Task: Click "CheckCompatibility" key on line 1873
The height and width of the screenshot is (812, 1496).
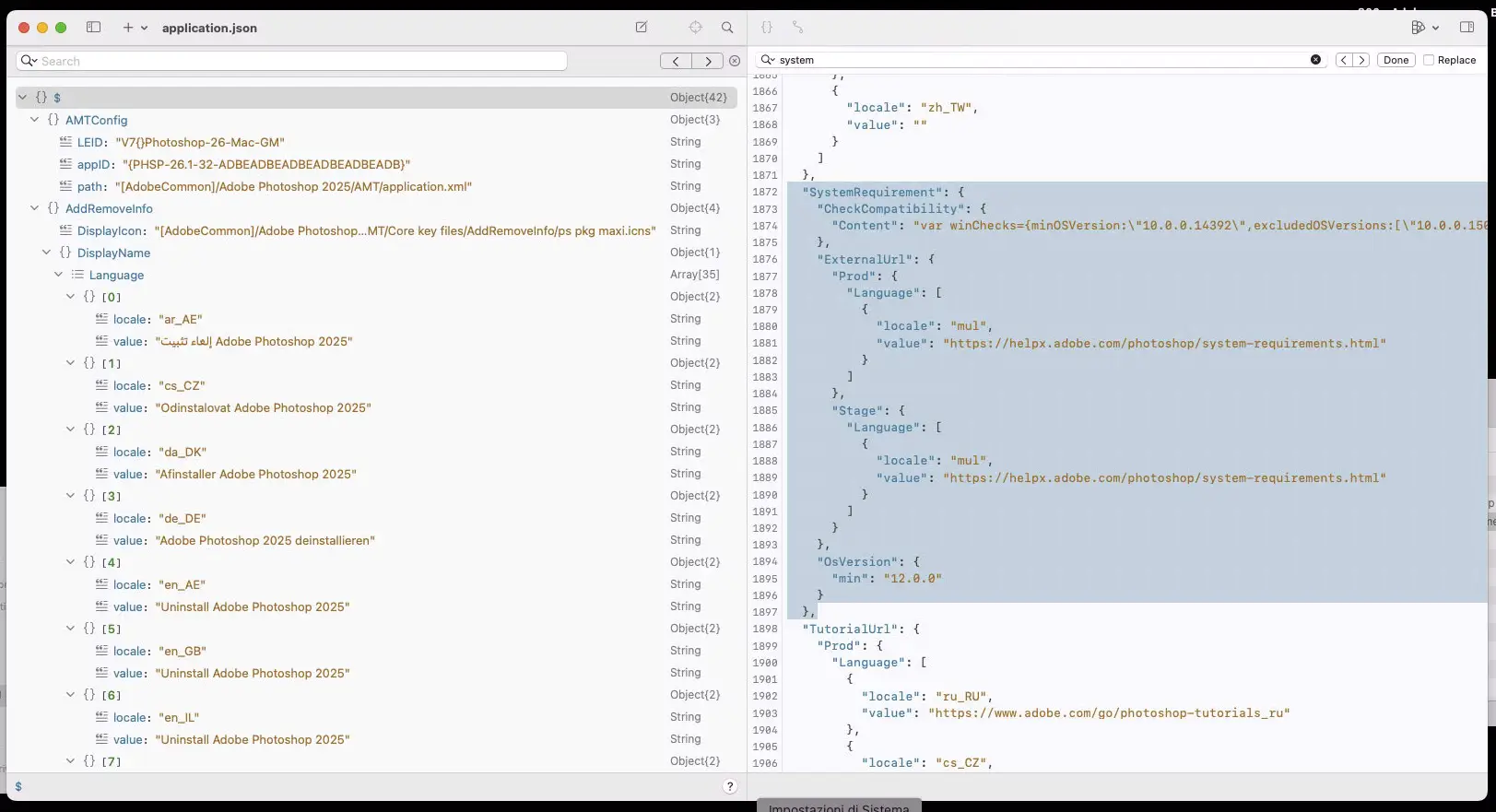Action: [892, 208]
